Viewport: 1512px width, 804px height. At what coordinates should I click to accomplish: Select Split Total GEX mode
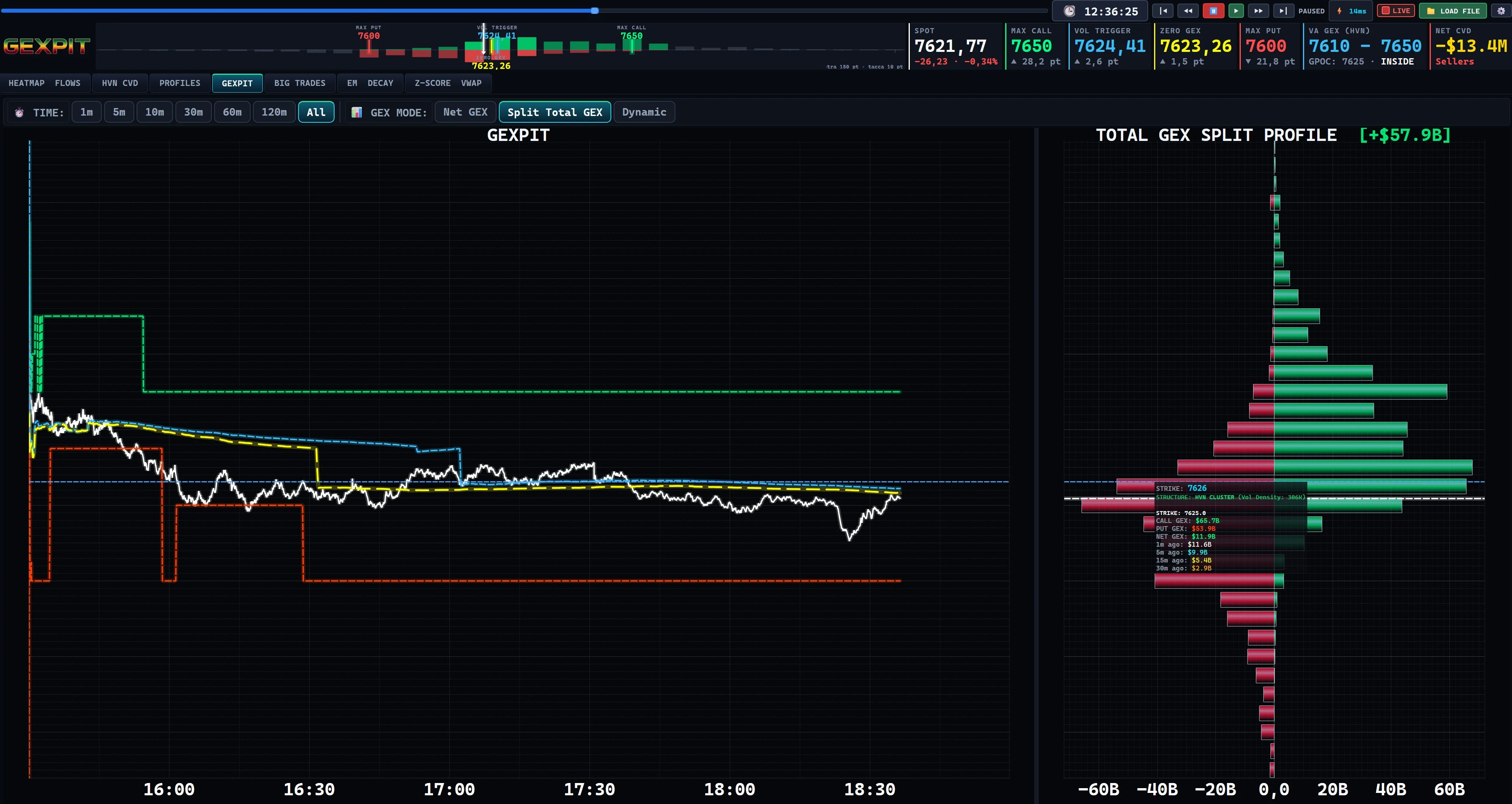555,112
